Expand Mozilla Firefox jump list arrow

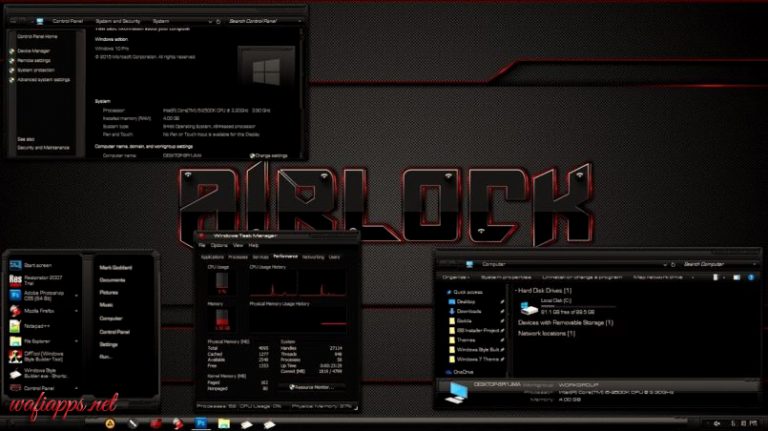pos(76,311)
